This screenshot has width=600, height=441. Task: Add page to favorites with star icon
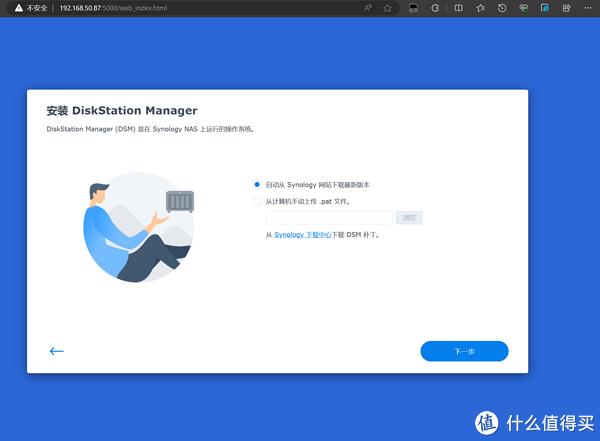tap(387, 8)
